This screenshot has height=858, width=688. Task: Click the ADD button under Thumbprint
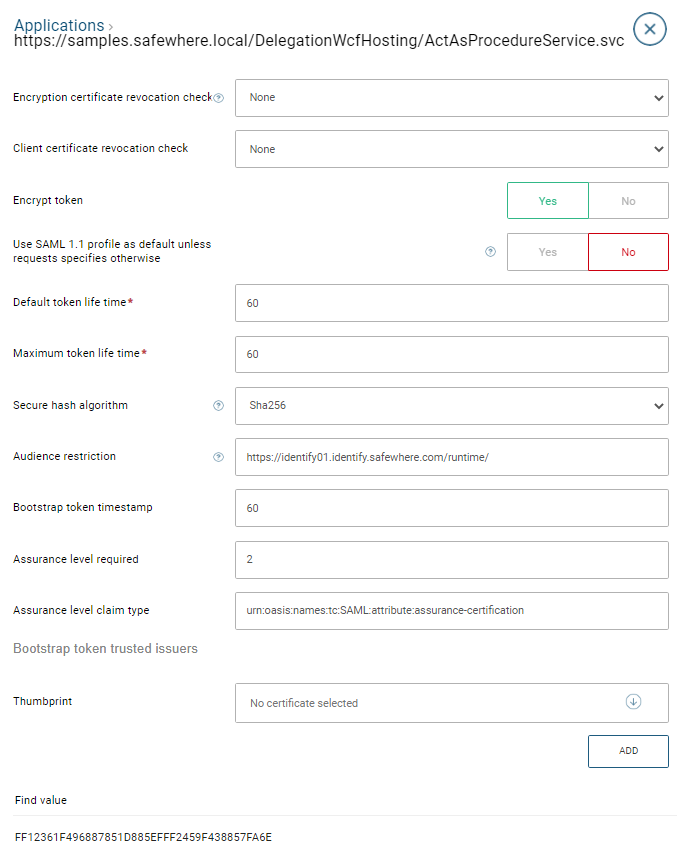point(628,751)
